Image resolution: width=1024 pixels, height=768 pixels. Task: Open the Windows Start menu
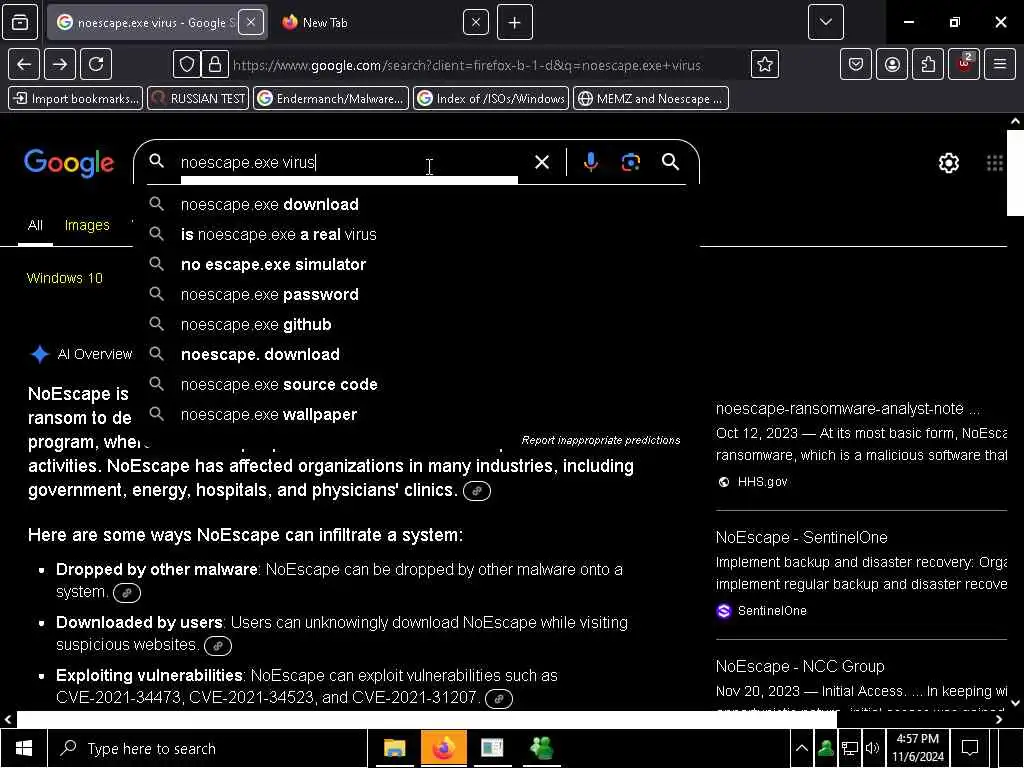(24, 748)
